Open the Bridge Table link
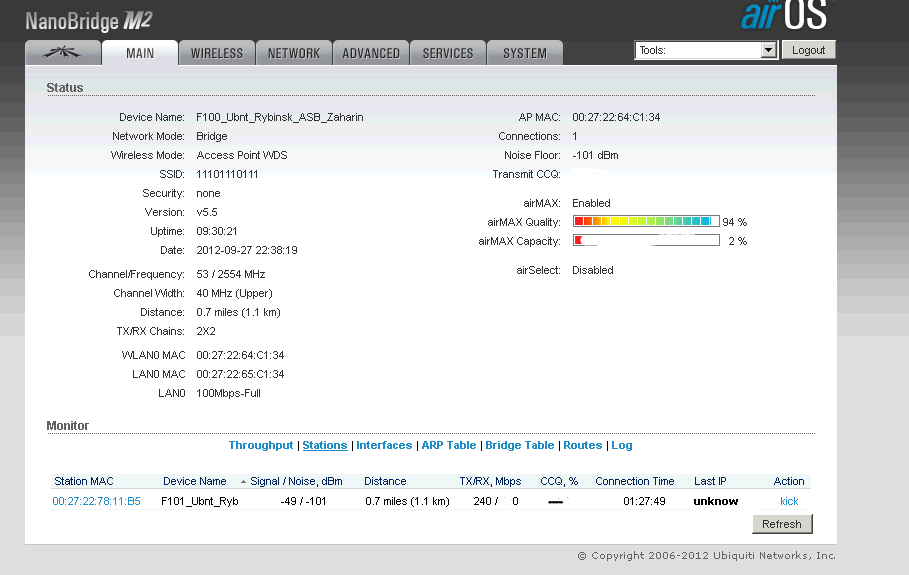This screenshot has width=909, height=575. coord(519,445)
